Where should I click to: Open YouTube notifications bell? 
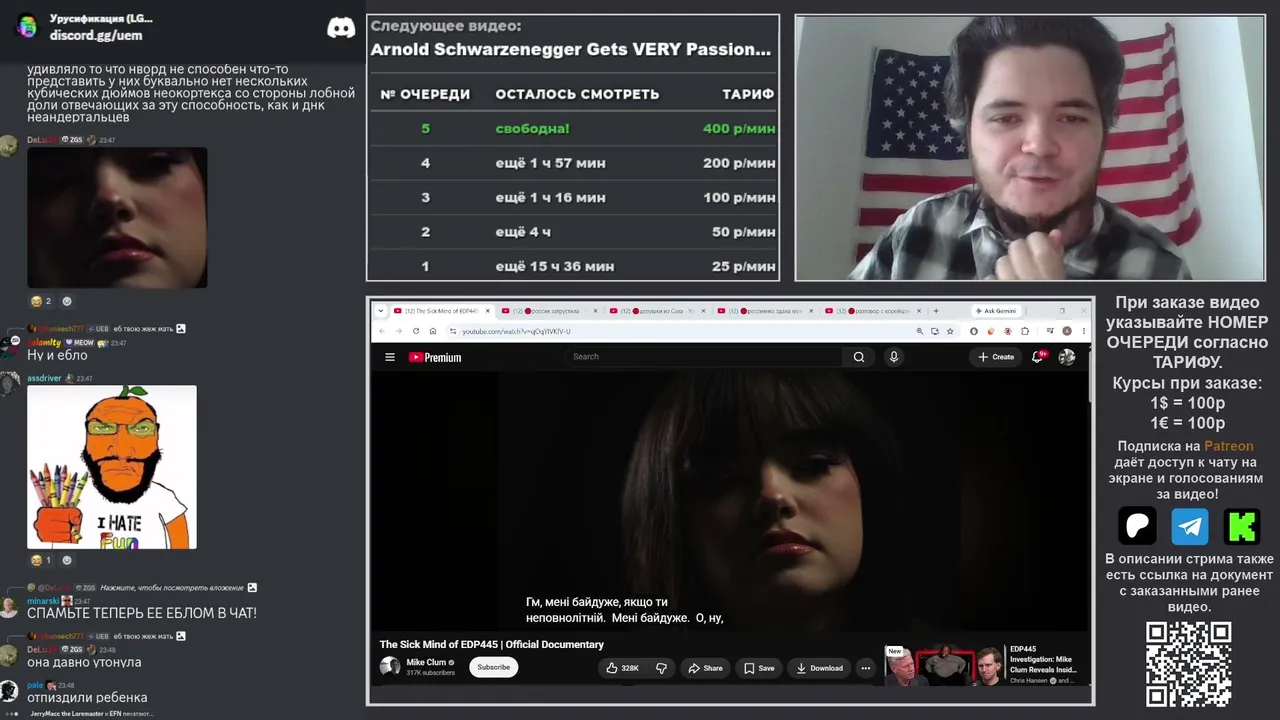pyautogui.click(x=1038, y=357)
